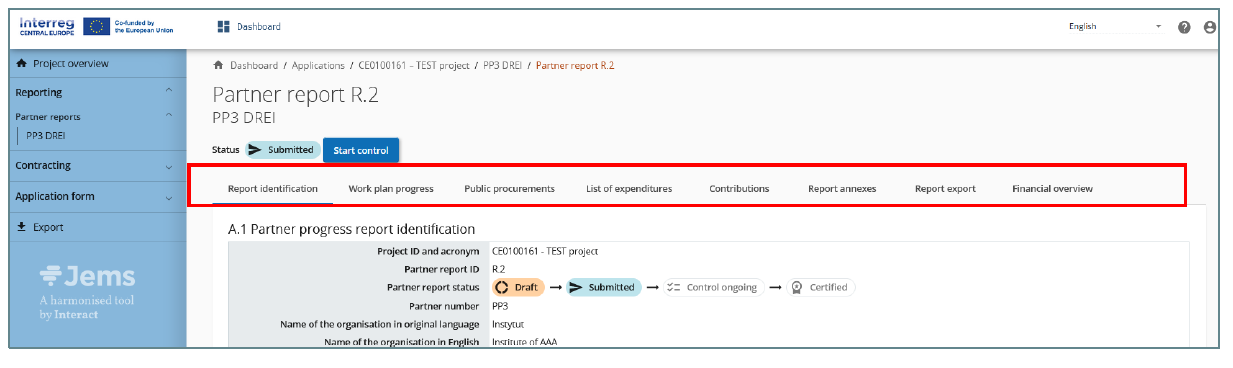This screenshot has height=368, width=1233.
Task: Click the Submitted status chip near Start control
Action: 282,150
